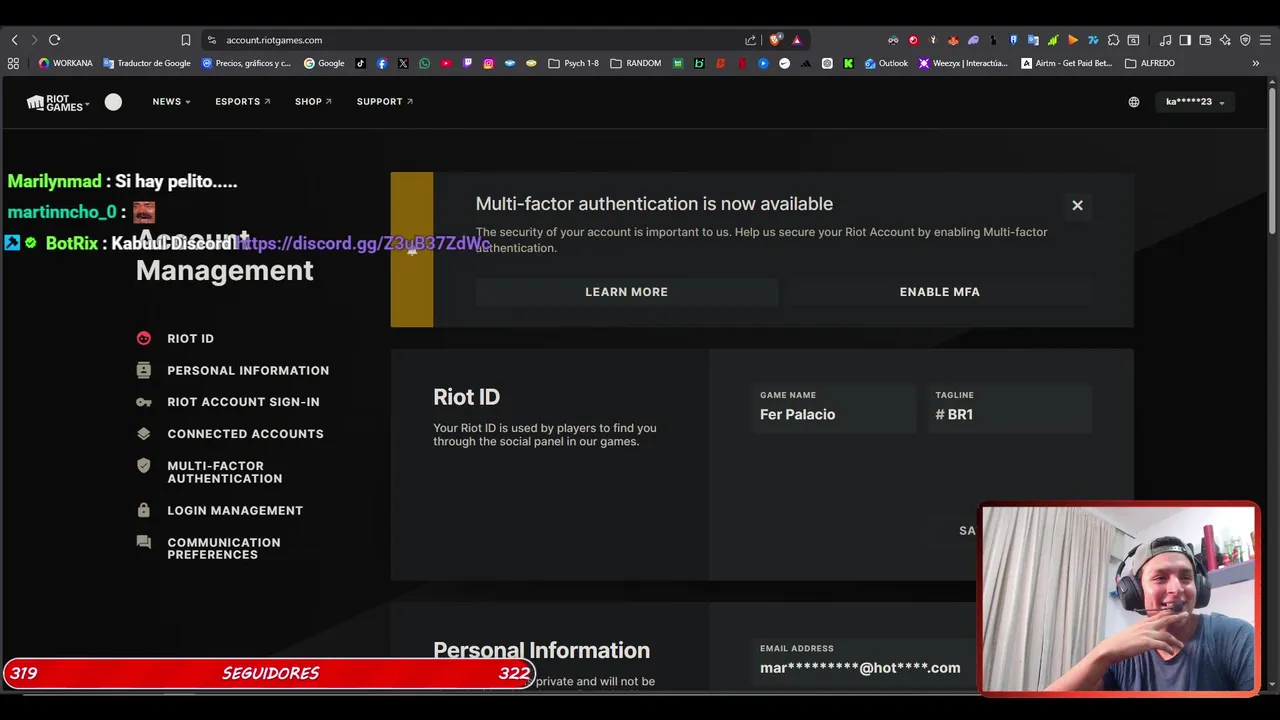Image resolution: width=1280 pixels, height=720 pixels.
Task: Open the RANDOM bookmarks folder
Action: pos(636,63)
